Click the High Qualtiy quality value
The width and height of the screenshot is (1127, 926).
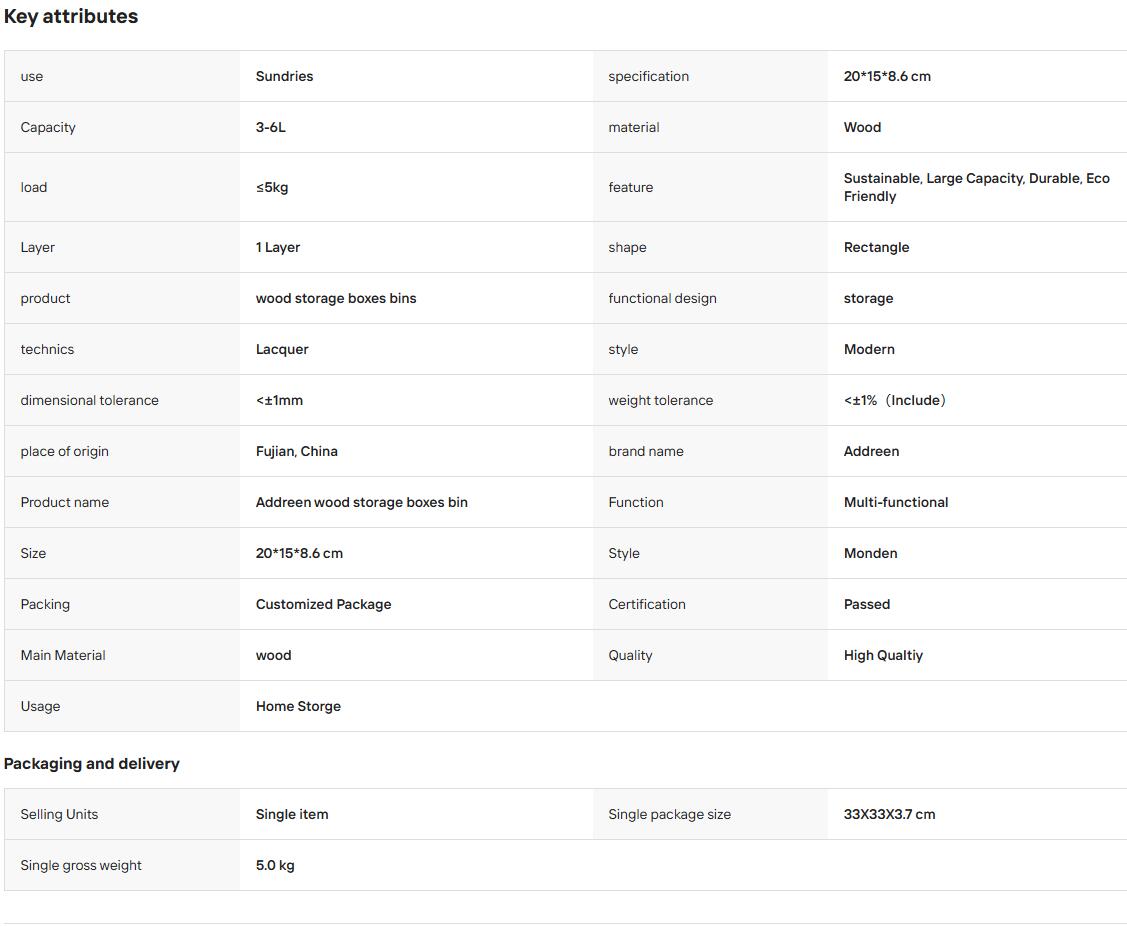[883, 656]
